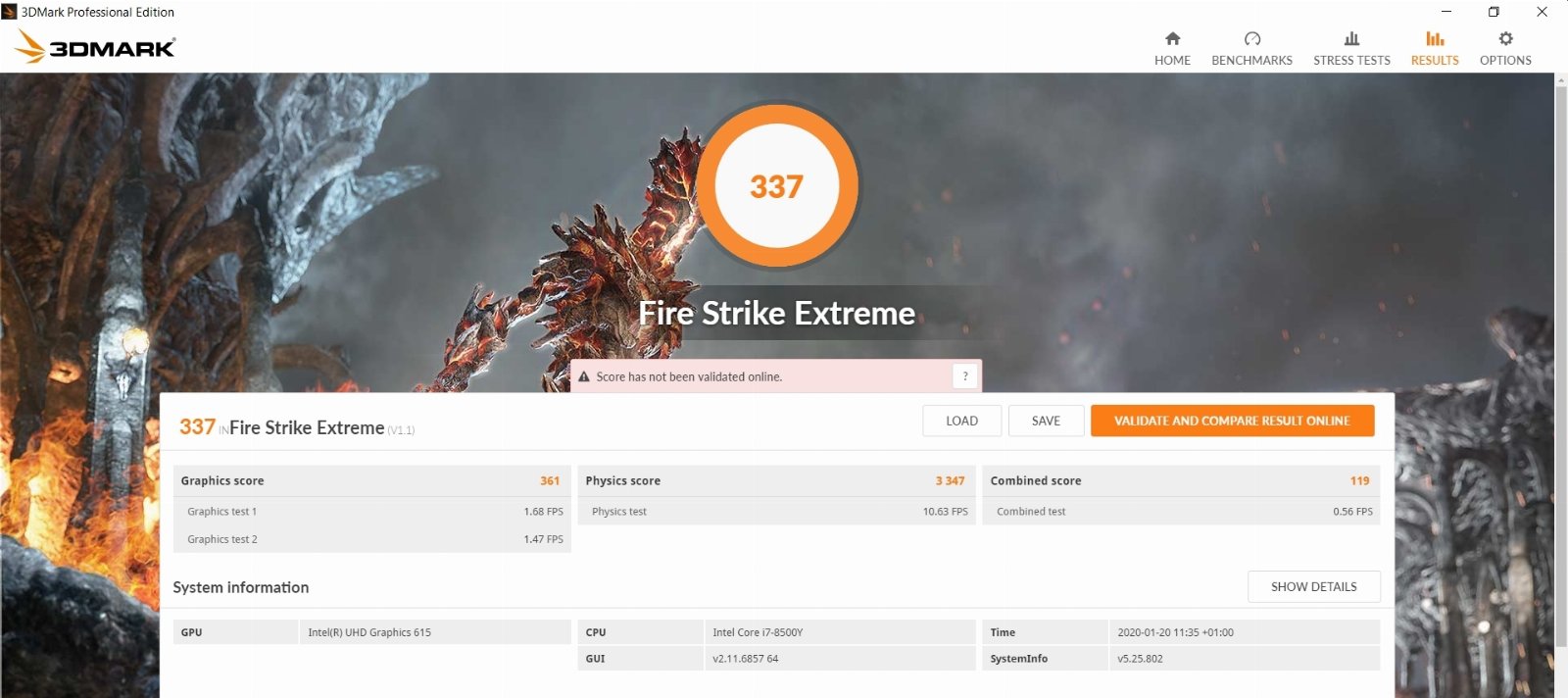Select the Graphics test 1 row label

222,511
